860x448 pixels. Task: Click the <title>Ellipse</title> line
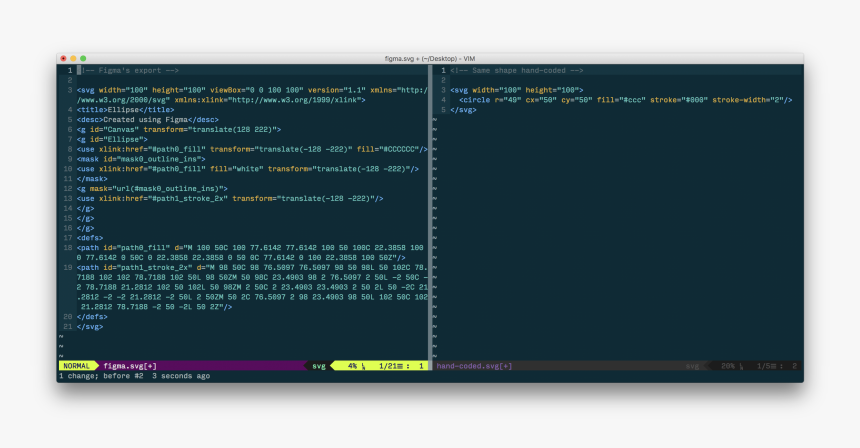pos(126,110)
